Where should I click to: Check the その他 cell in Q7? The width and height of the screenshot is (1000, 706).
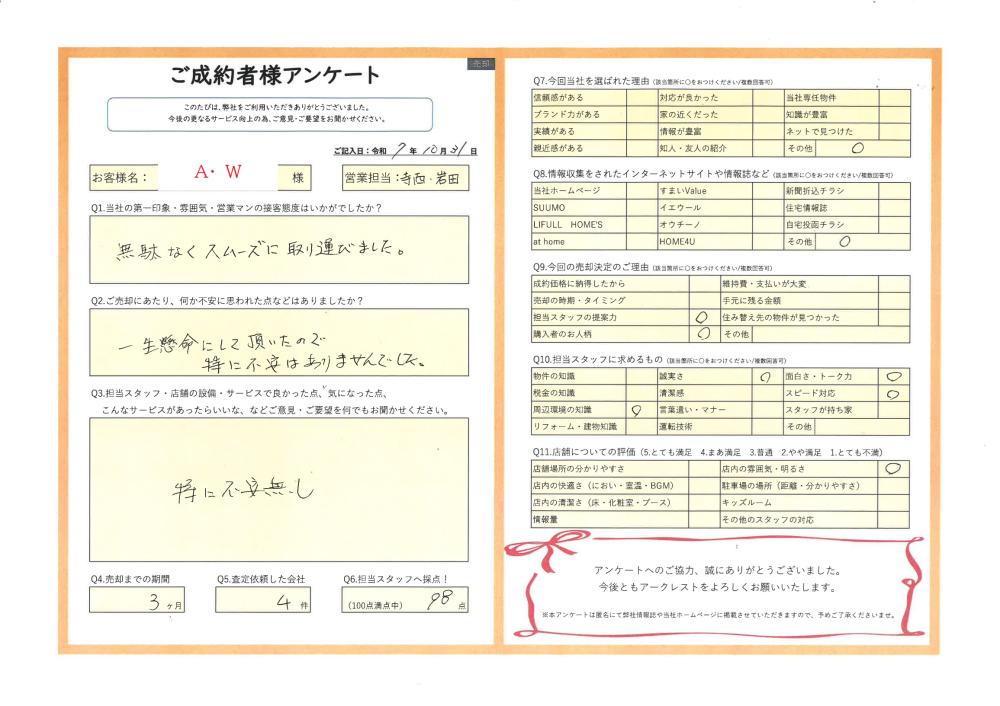coord(857,147)
